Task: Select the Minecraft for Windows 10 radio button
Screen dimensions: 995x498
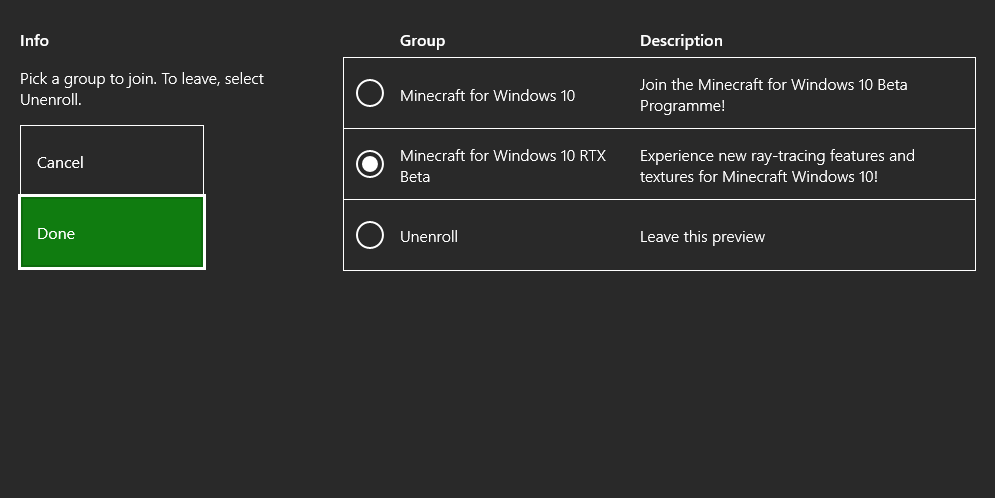Action: 370,94
